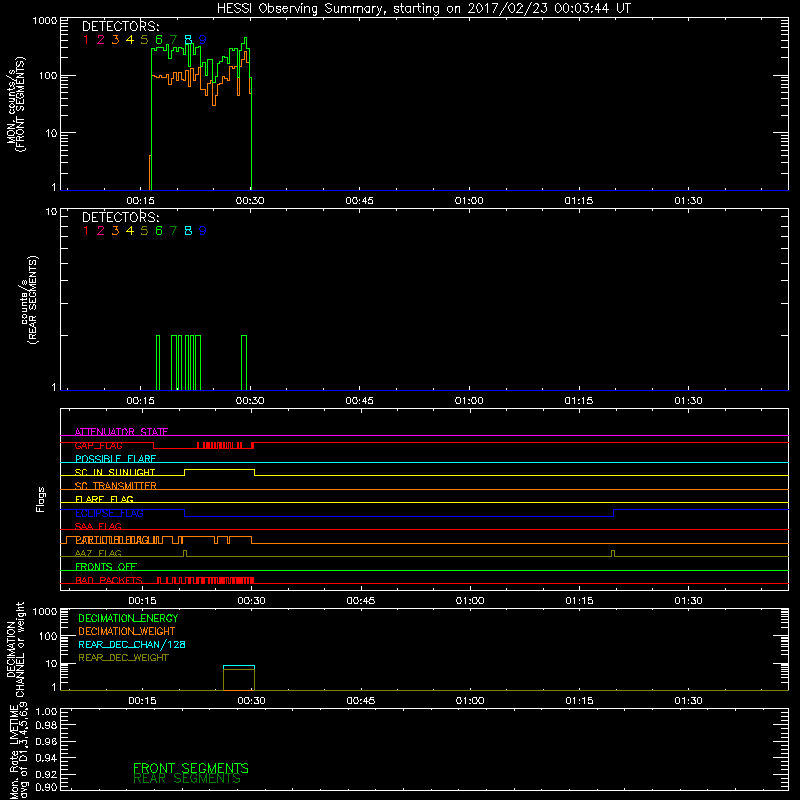The image size is (800, 800).
Task: Click the BAD_PACKETS flag label
Action: click(x=109, y=580)
